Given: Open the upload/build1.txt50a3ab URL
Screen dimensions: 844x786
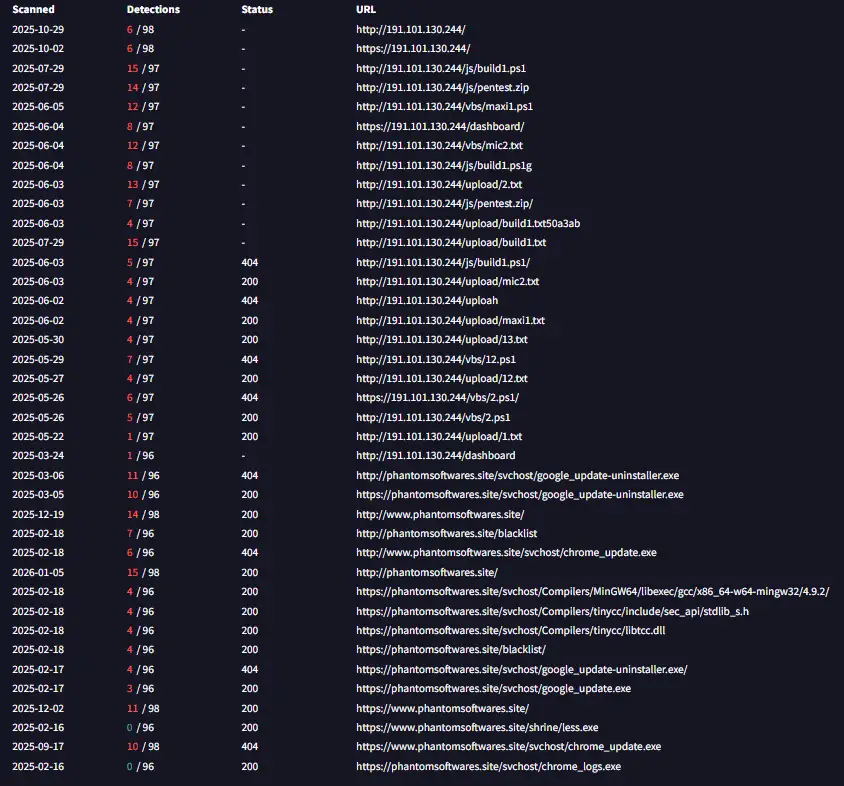Looking at the screenshot, I should (x=467, y=223).
